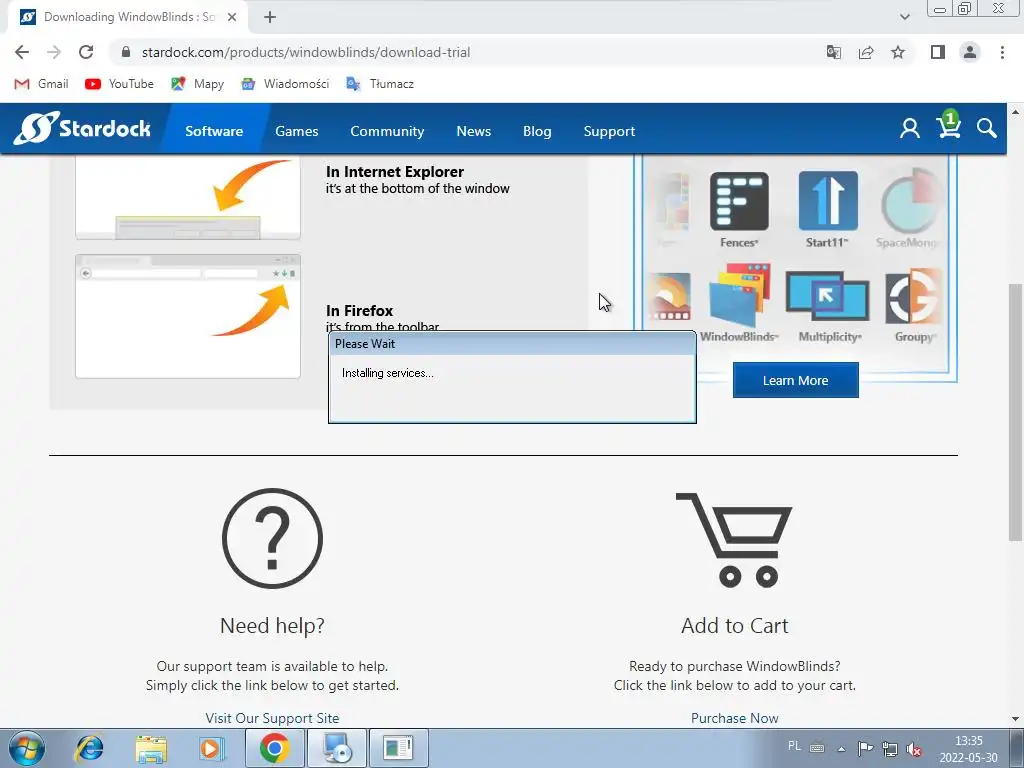Click the 'Installing services...' status text
The width and height of the screenshot is (1024, 768).
coord(387,373)
